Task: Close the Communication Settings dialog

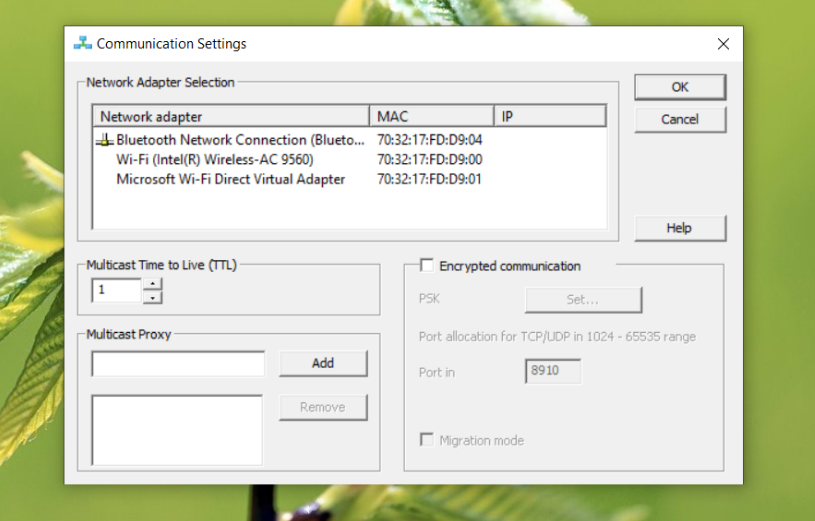Action: pos(723,44)
